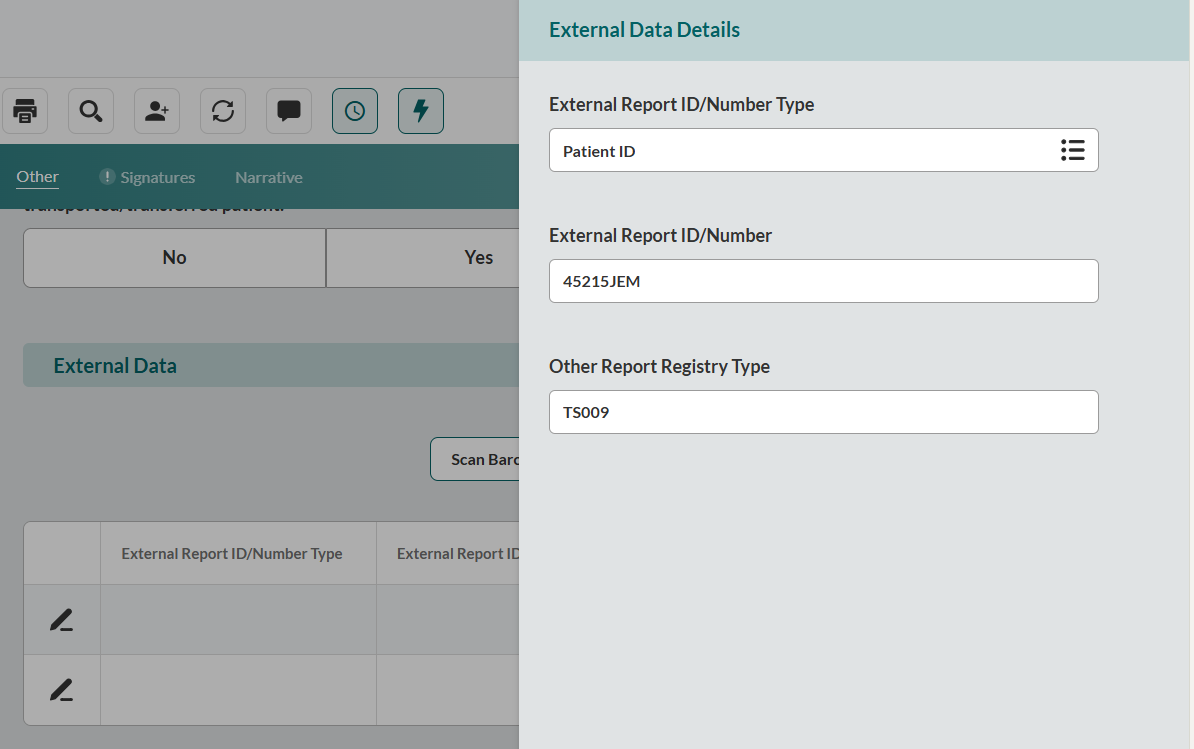This screenshot has width=1194, height=749.
Task: Click the clock icon button
Action: (x=355, y=111)
